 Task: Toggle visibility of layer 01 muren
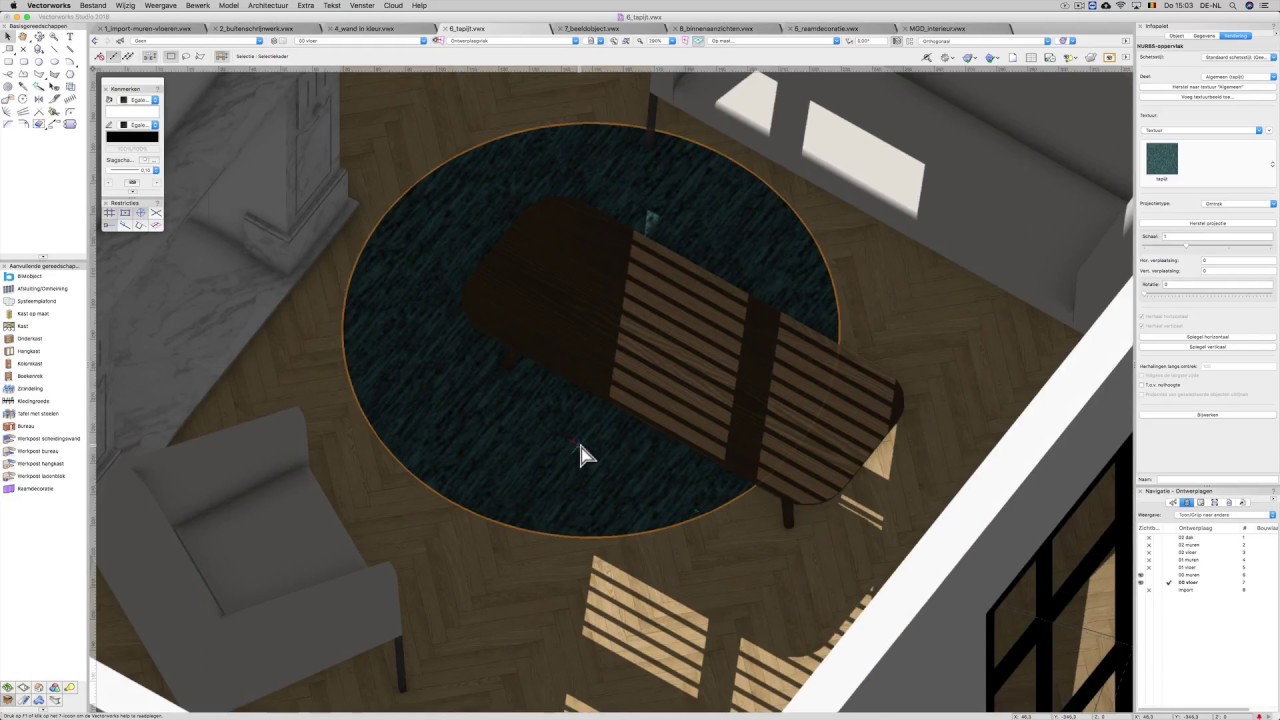point(1149,560)
